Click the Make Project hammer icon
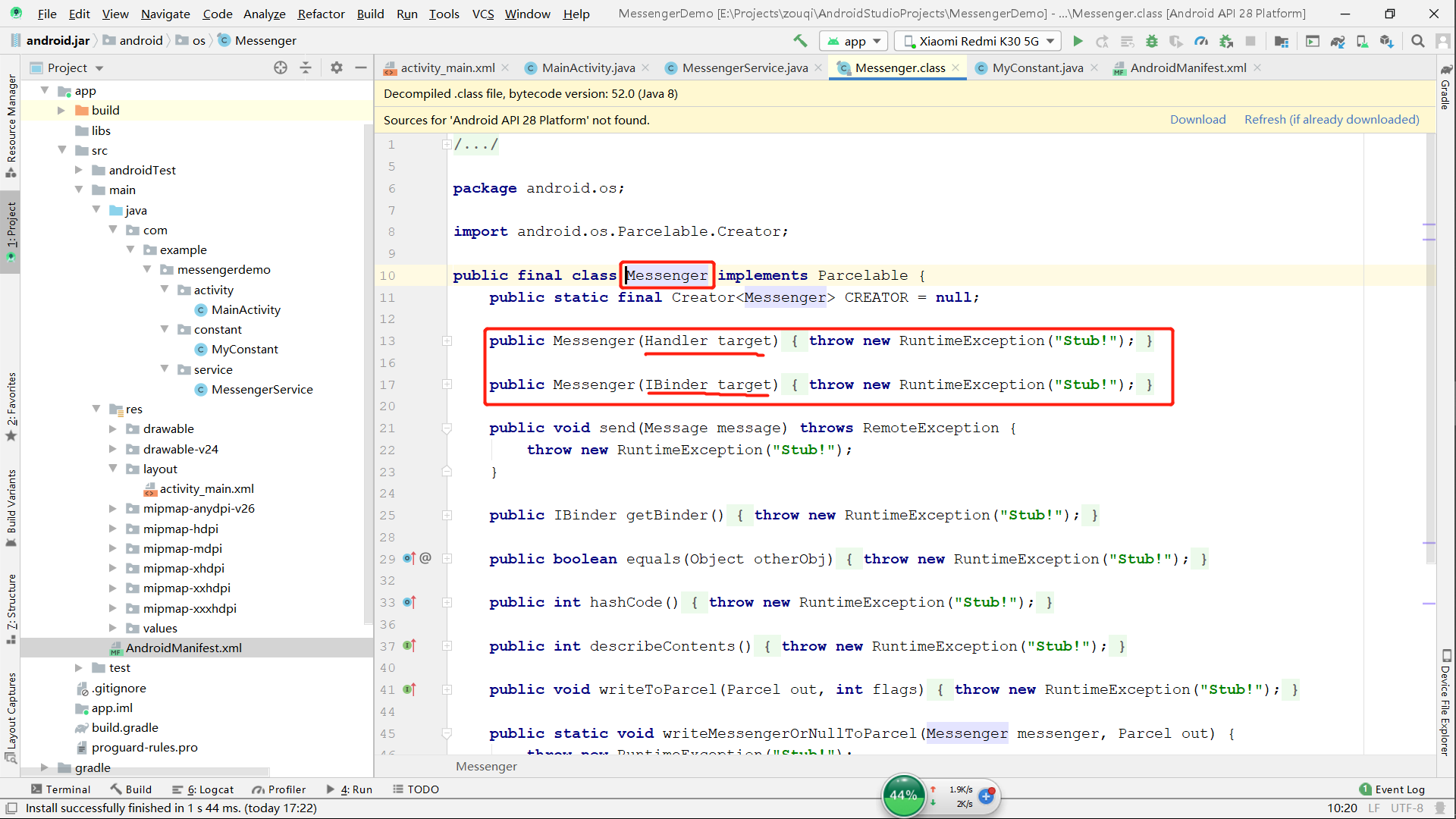Screen dimensions: 1456x819 tap(800, 41)
